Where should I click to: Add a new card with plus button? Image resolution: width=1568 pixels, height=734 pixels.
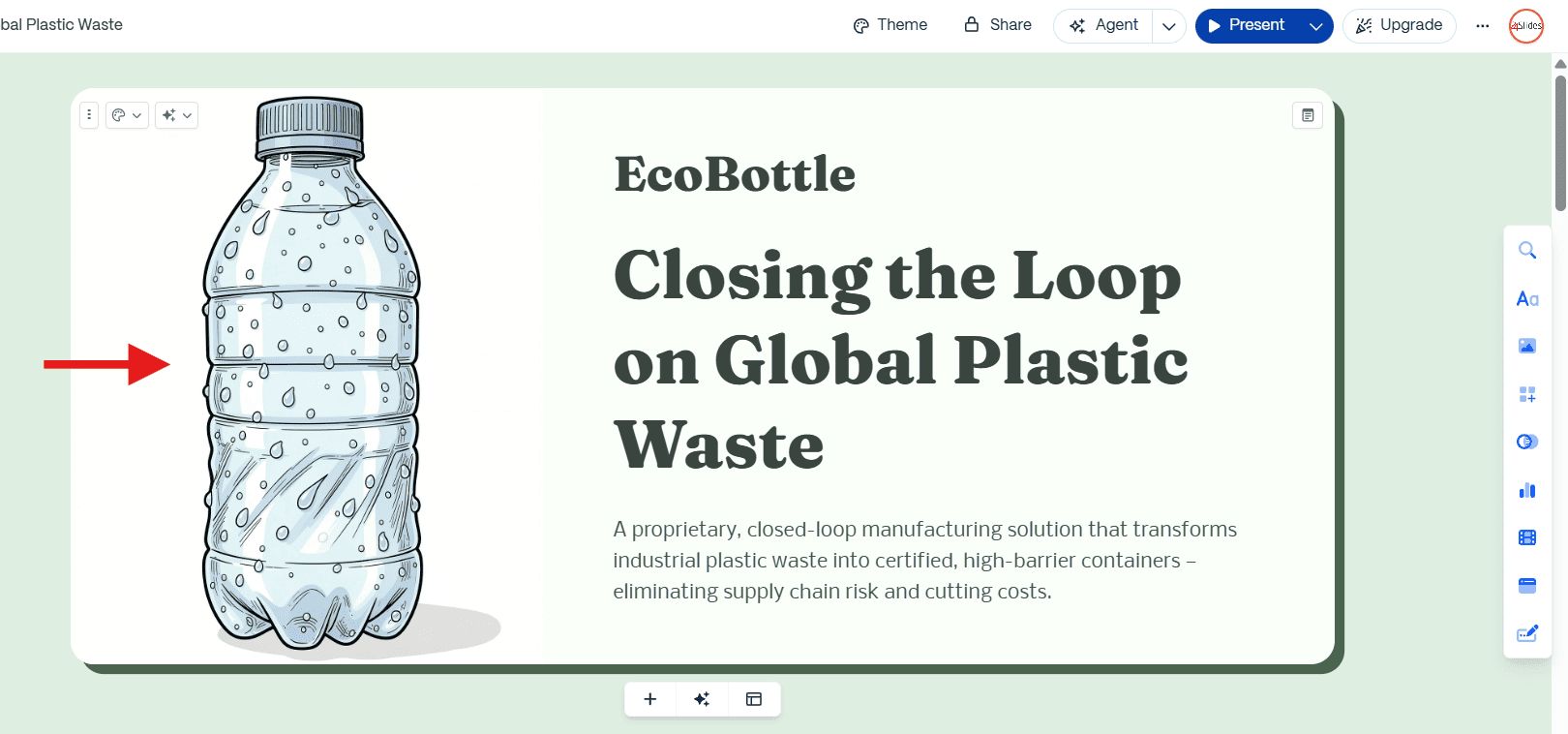pyautogui.click(x=650, y=699)
